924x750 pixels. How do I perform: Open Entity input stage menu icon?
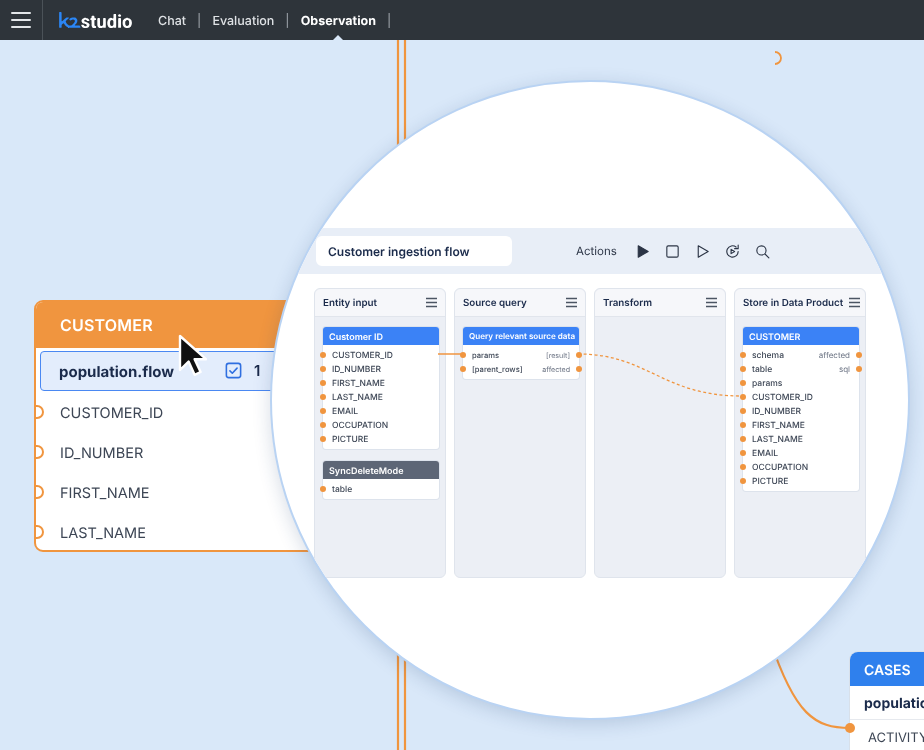point(431,302)
